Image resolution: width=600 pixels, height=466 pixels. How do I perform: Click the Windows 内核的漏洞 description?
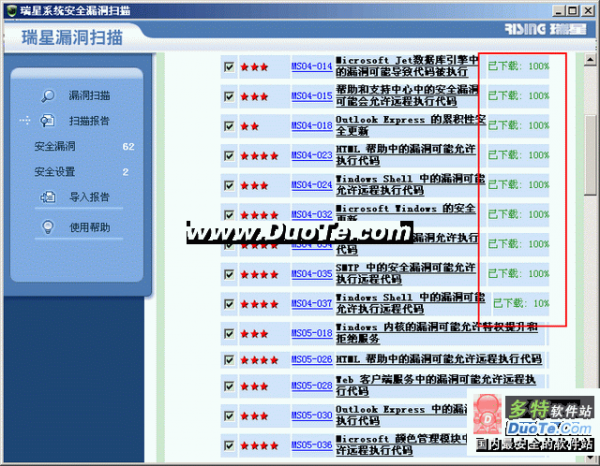click(x=437, y=333)
